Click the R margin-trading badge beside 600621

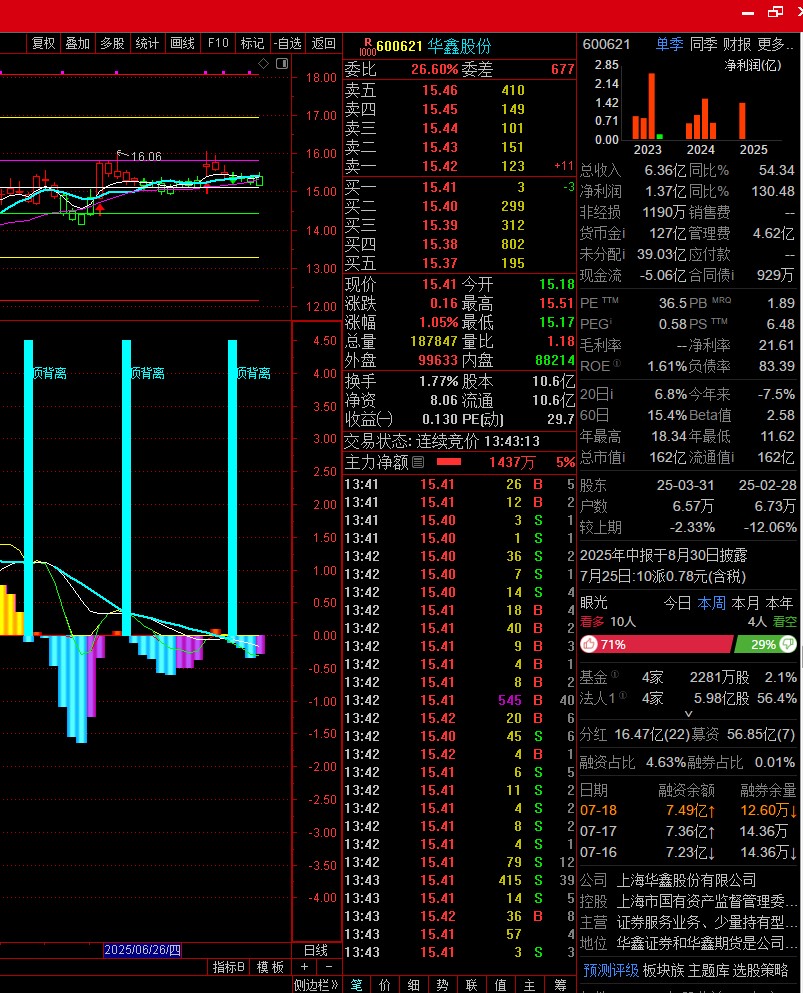click(367, 46)
